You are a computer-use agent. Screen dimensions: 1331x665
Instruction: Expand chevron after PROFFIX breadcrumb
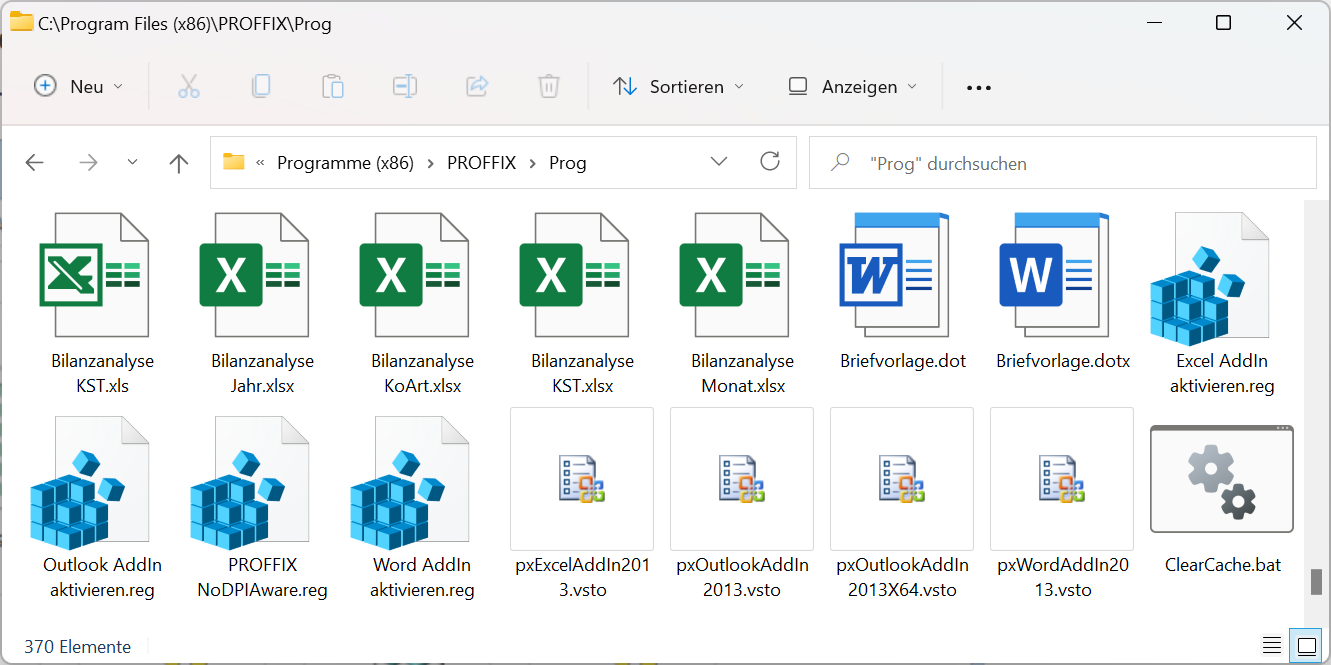533,163
